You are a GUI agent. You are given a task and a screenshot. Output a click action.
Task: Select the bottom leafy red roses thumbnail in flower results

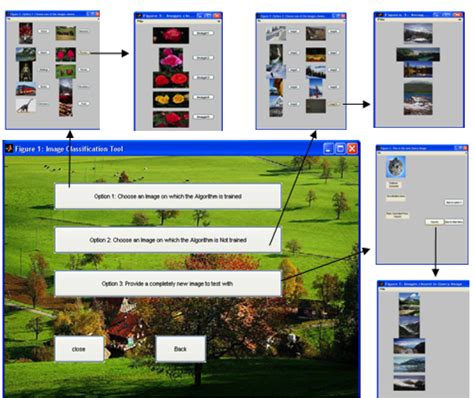click(171, 119)
